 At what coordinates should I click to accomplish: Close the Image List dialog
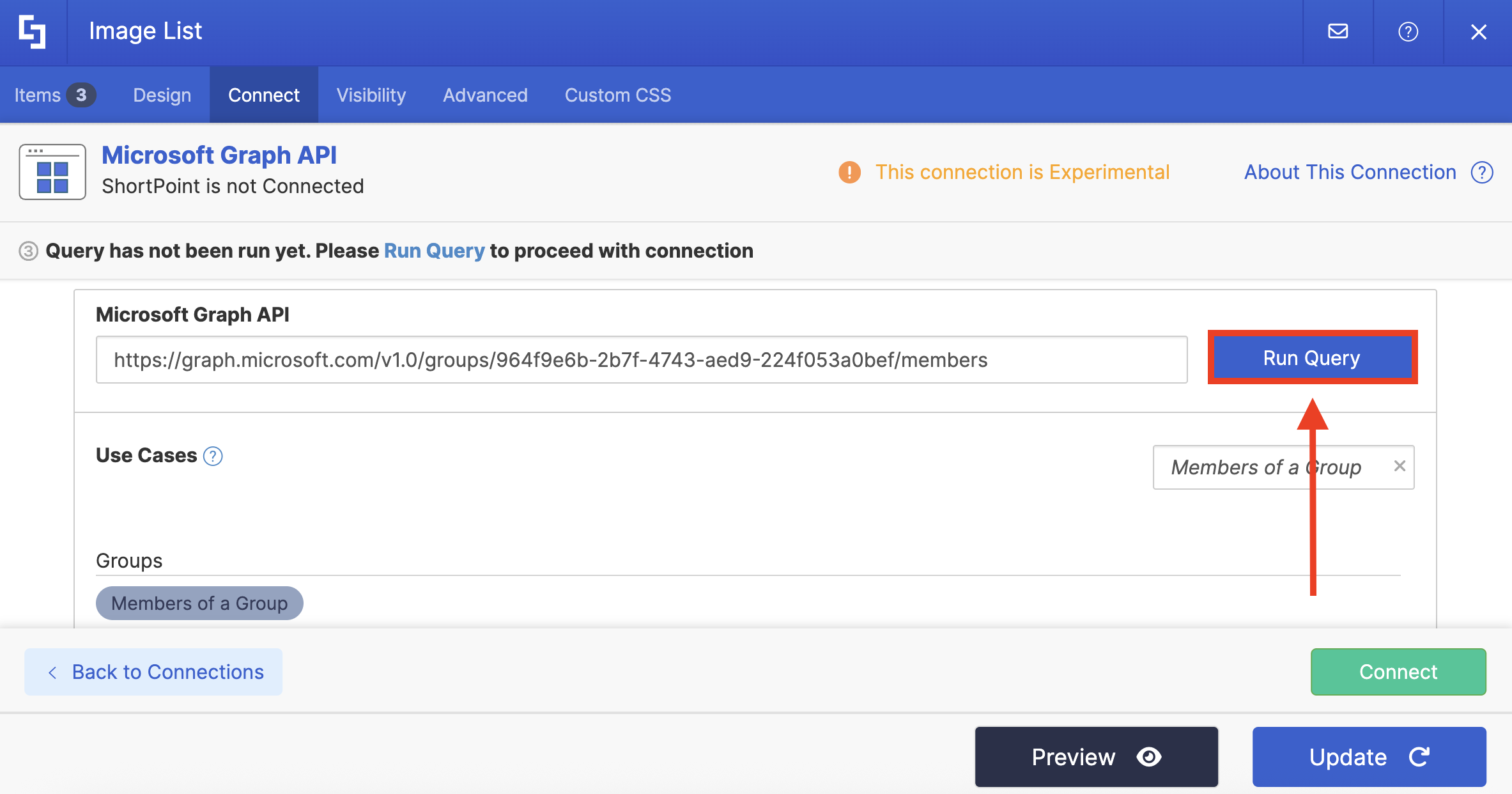pos(1478,31)
